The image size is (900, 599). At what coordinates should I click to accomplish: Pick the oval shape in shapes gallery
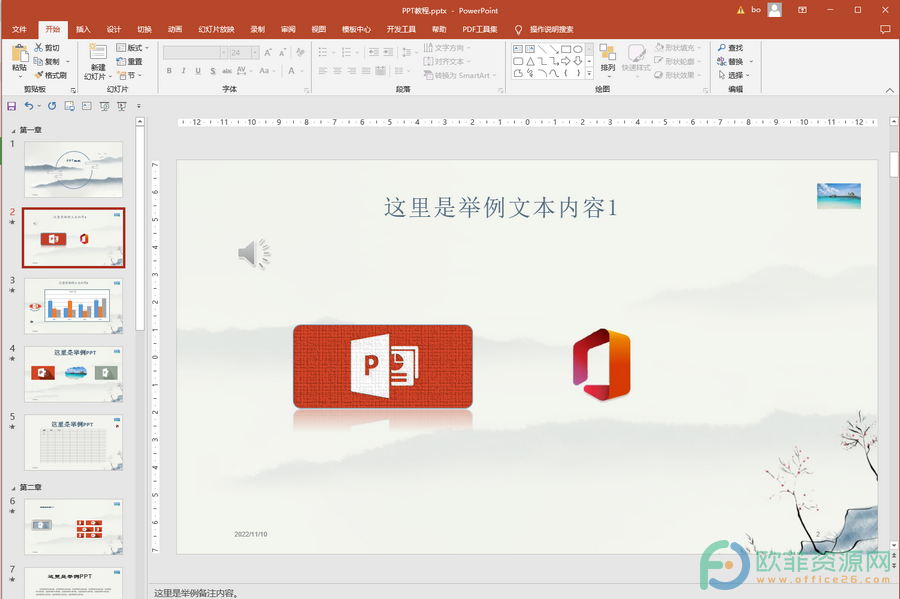(578, 49)
